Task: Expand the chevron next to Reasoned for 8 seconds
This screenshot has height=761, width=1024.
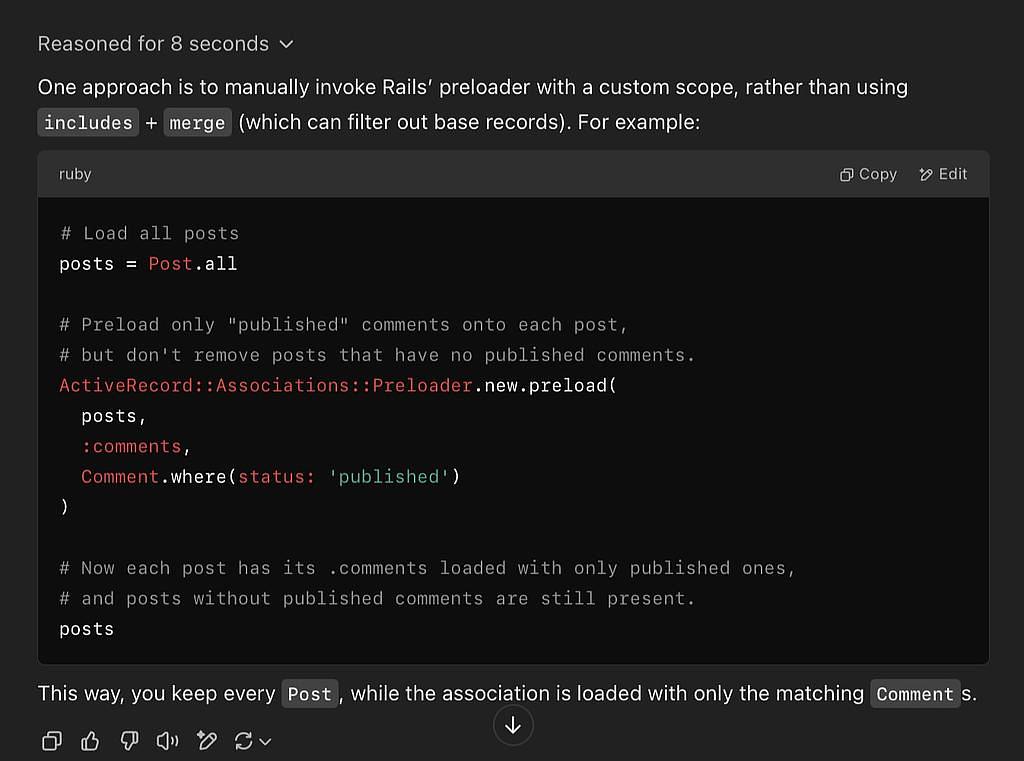Action: pos(287,44)
